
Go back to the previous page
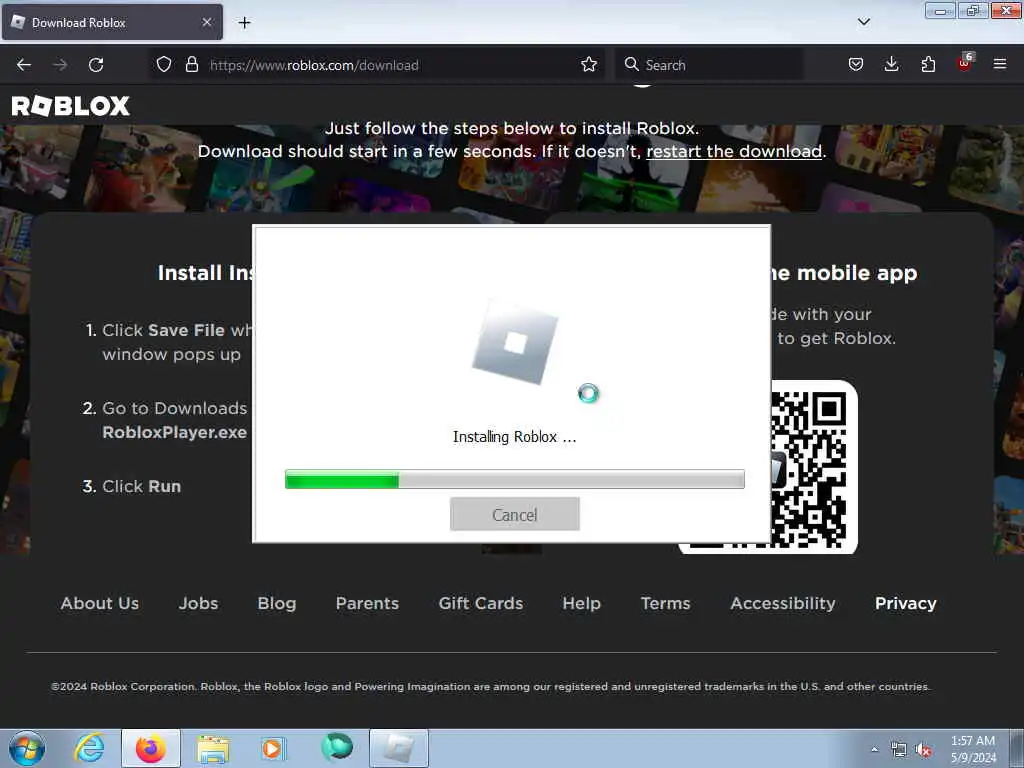pyautogui.click(x=24, y=65)
